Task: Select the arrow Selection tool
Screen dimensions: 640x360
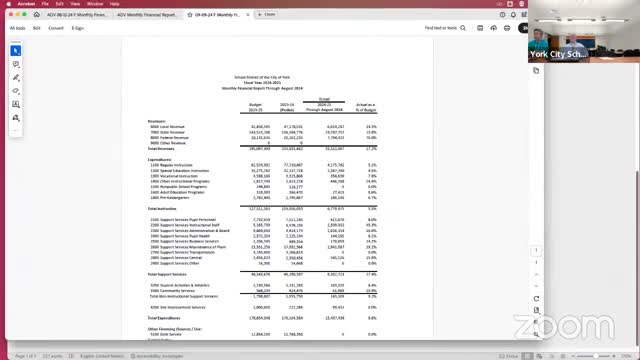Action: [16, 51]
